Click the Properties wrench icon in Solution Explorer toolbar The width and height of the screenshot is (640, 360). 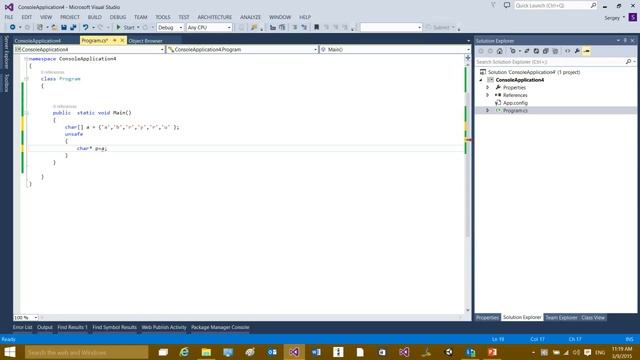tap(577, 51)
